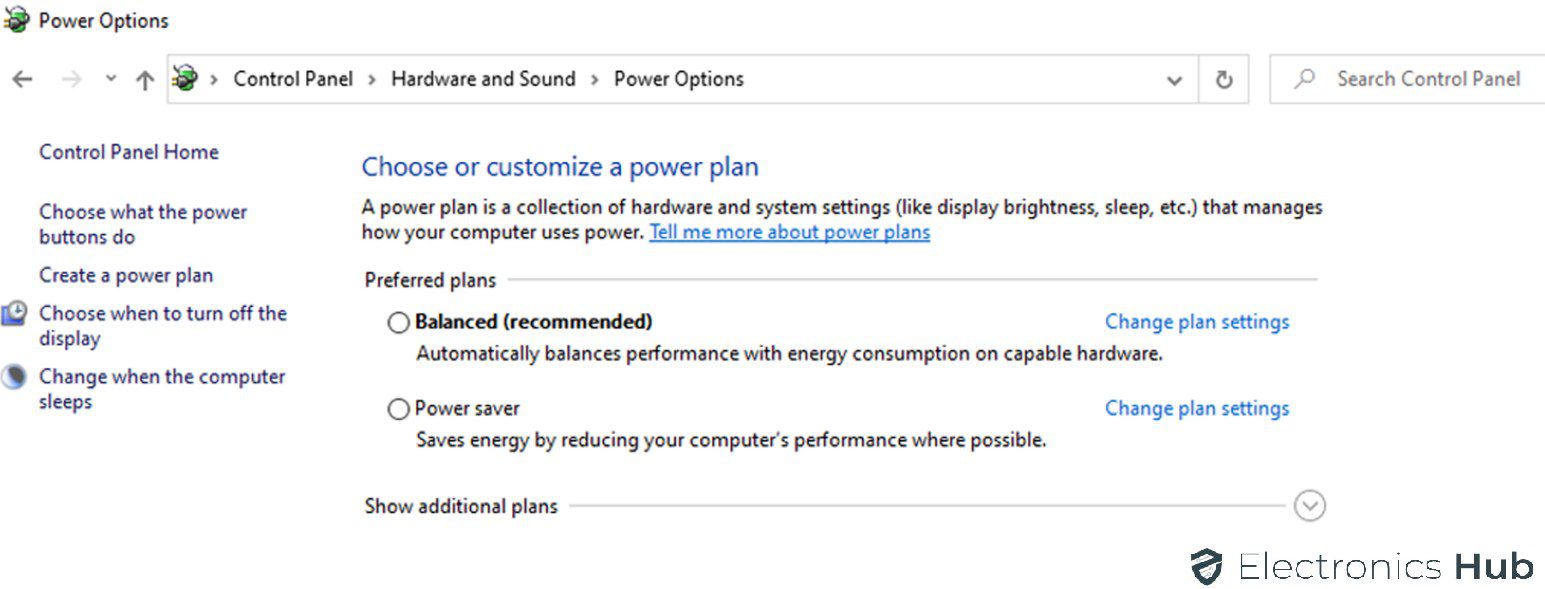The height and width of the screenshot is (589, 1545).
Task: Click the clock icon beside turn off display option
Action: (x=14, y=313)
